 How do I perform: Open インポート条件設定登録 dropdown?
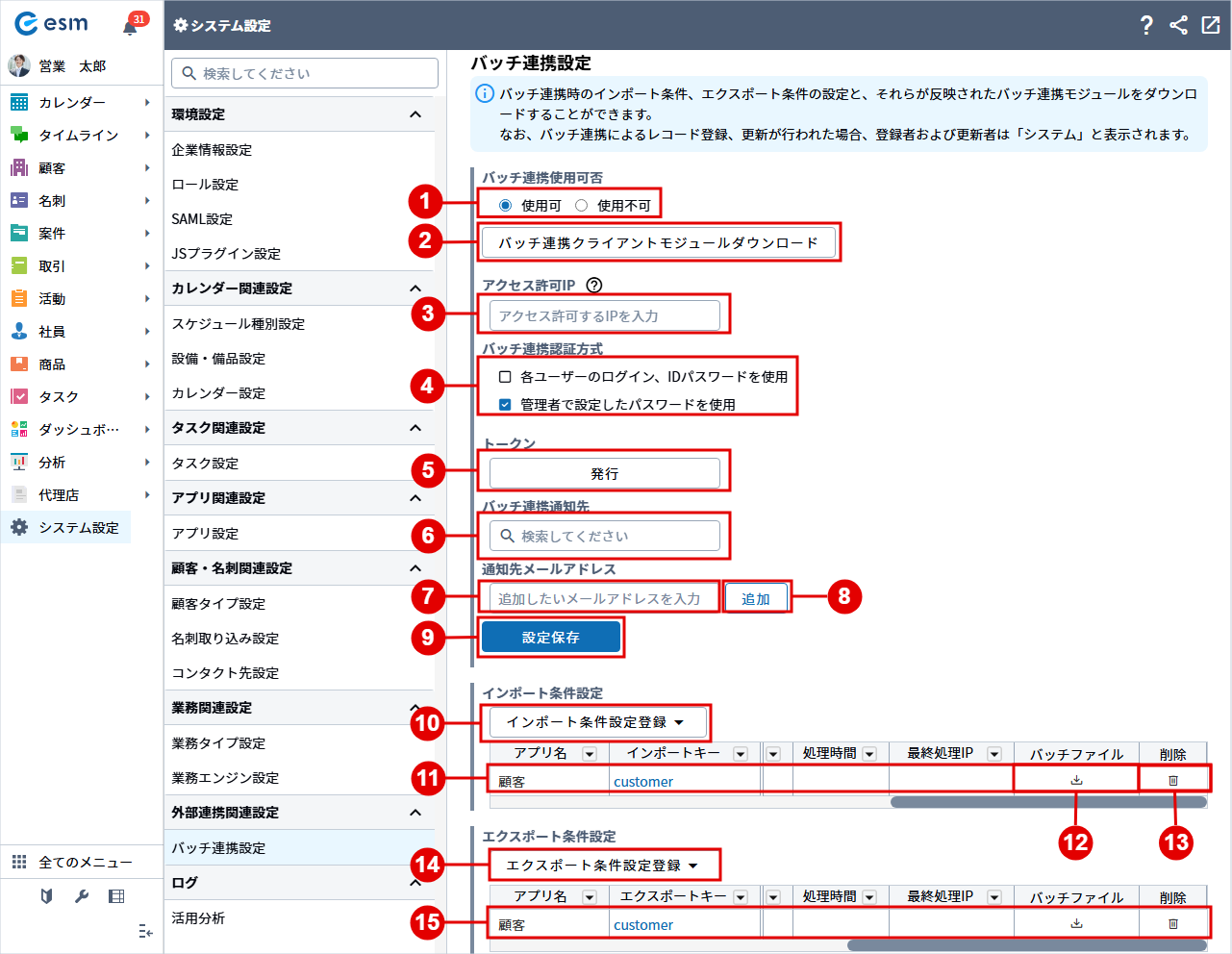click(x=595, y=722)
